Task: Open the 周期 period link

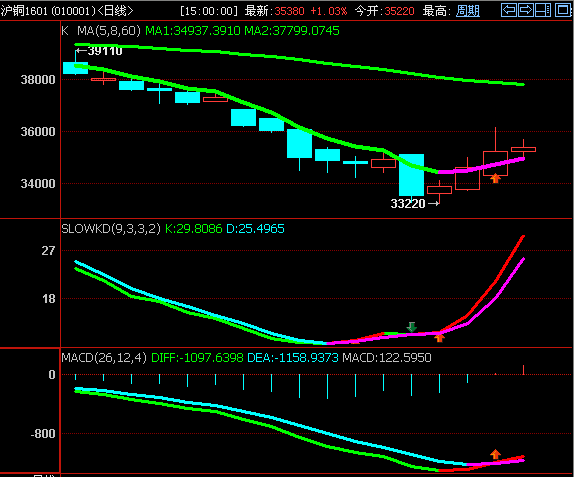Action: [468, 11]
